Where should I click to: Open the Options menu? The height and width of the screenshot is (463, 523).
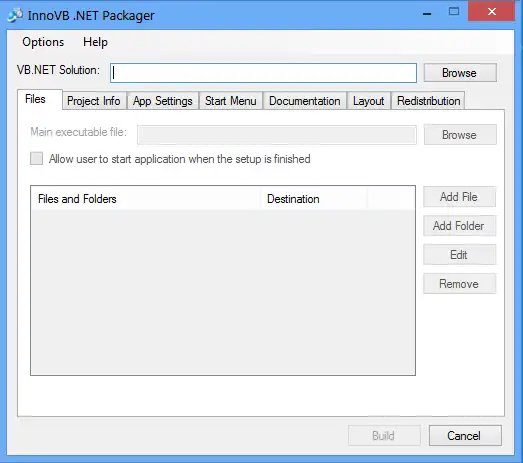[43, 42]
